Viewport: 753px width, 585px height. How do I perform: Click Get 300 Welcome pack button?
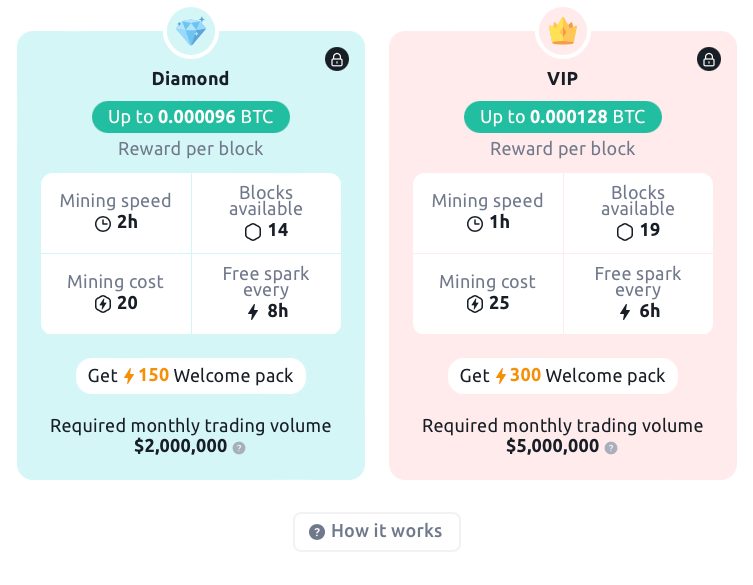pyautogui.click(x=563, y=376)
